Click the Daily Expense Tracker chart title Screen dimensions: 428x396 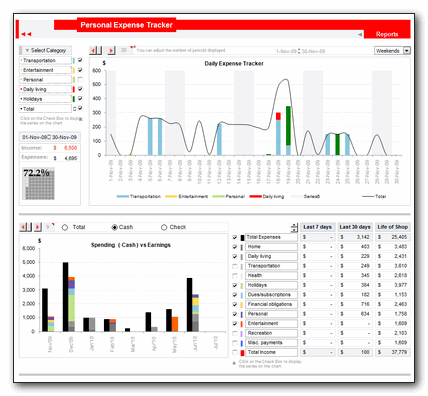(234, 63)
